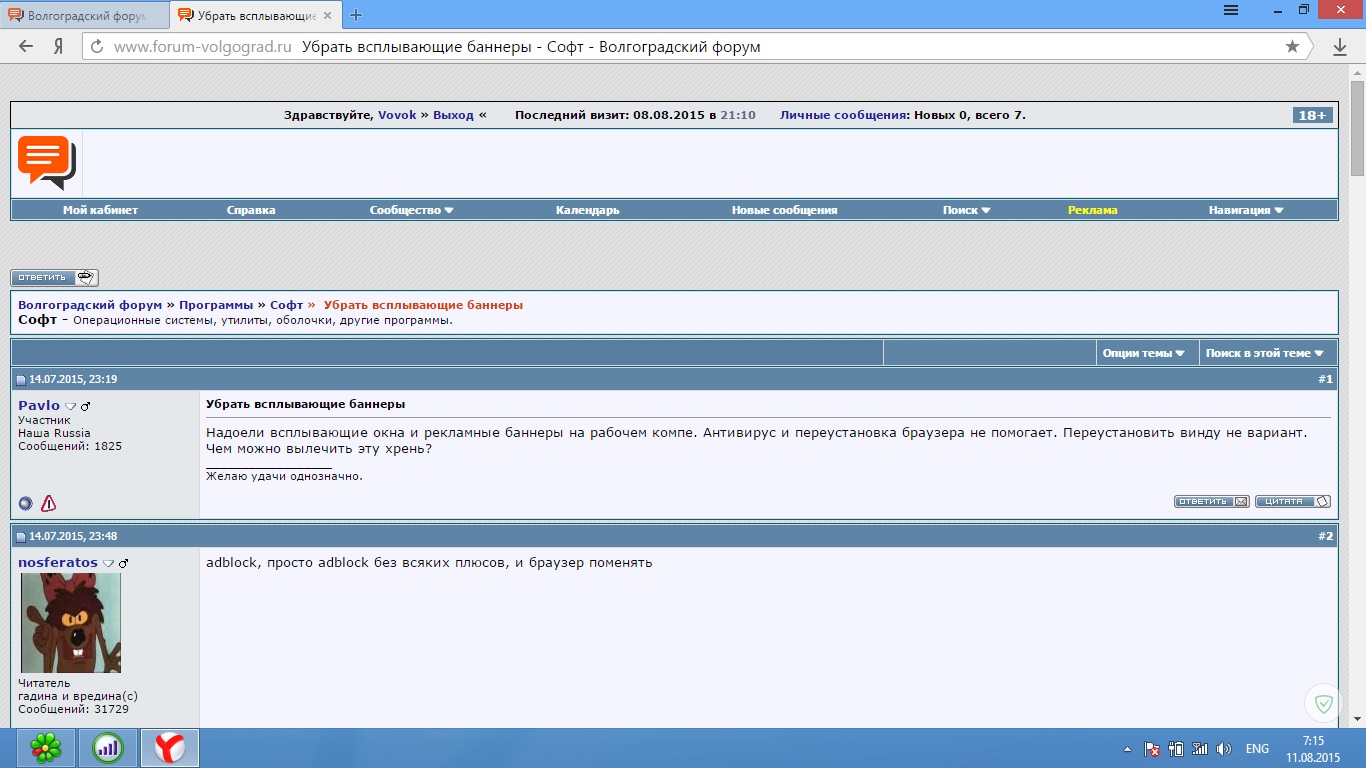
Task: Click the Adguard shield icon
Action: click(1323, 704)
